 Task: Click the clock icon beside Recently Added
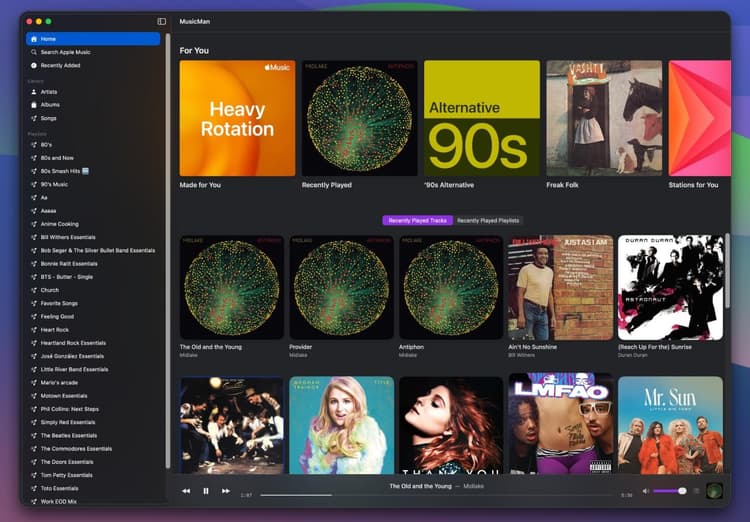click(x=34, y=66)
